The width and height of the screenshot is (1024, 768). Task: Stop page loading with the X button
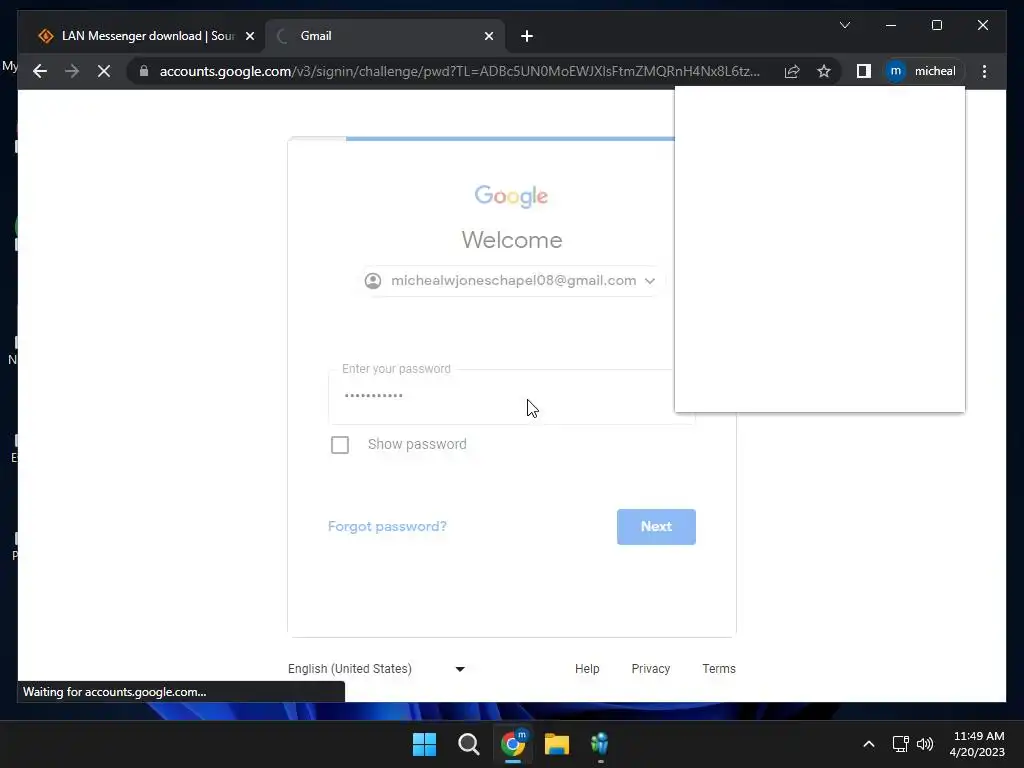point(104,71)
